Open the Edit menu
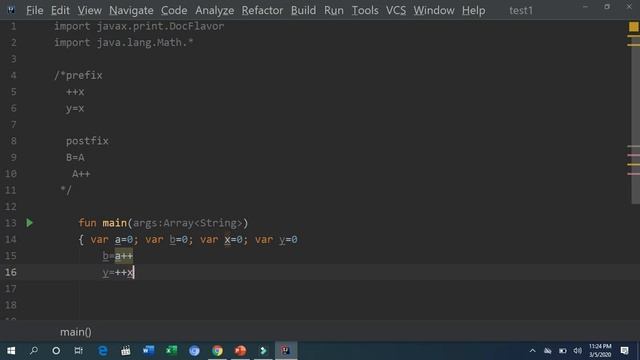Image resolution: width=640 pixels, height=360 pixels. 60,10
